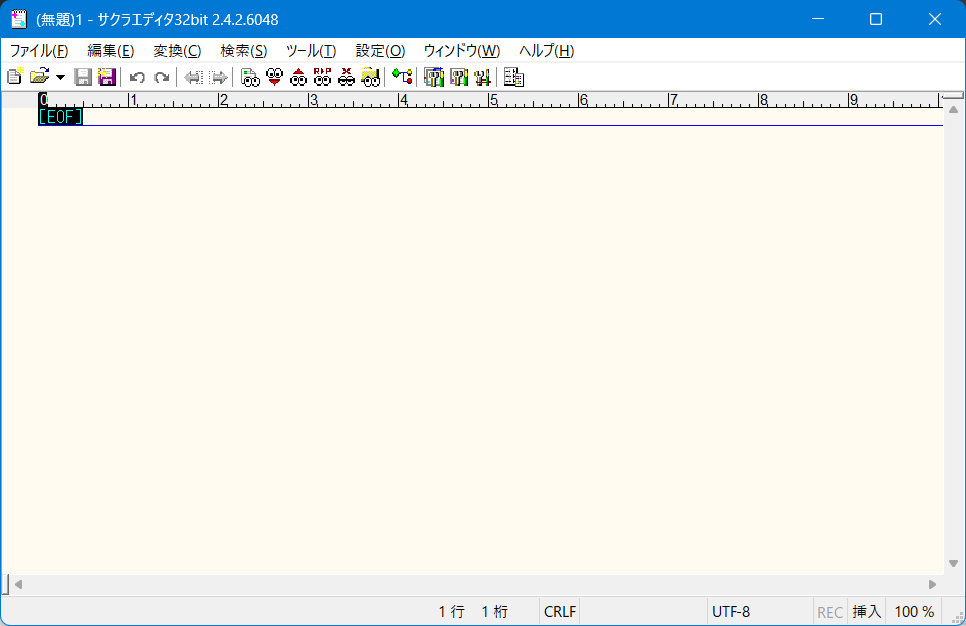Open the UTF-8 encoding selector

(x=731, y=612)
